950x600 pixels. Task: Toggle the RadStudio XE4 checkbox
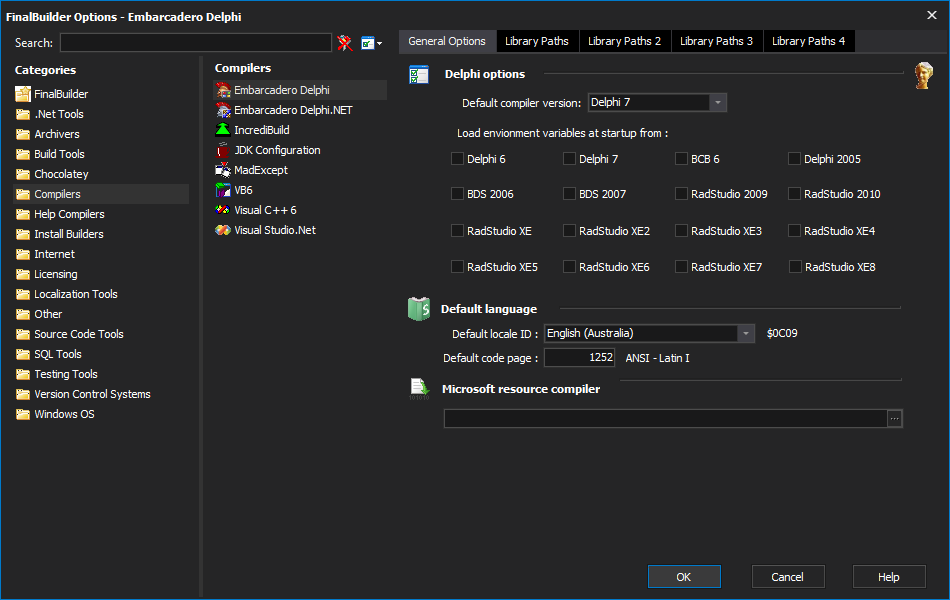click(794, 231)
